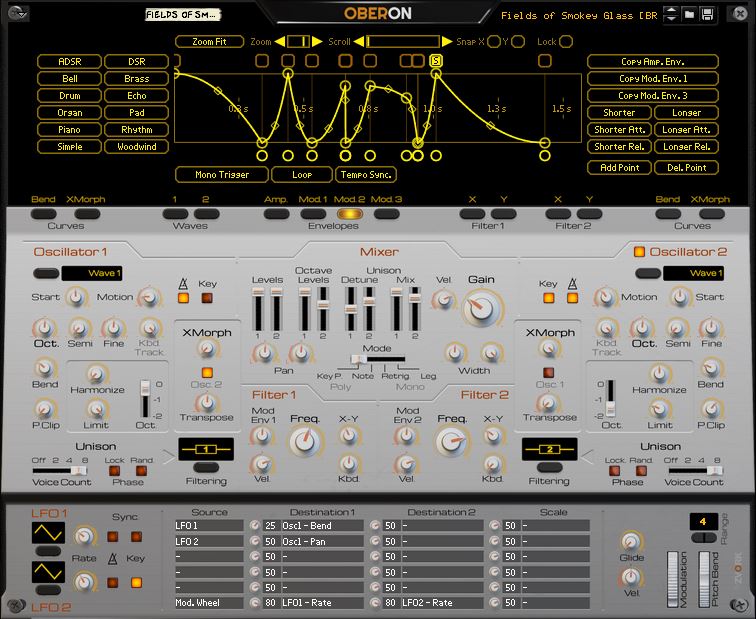
Task: Click the mixer Gain knob
Action: [x=481, y=310]
